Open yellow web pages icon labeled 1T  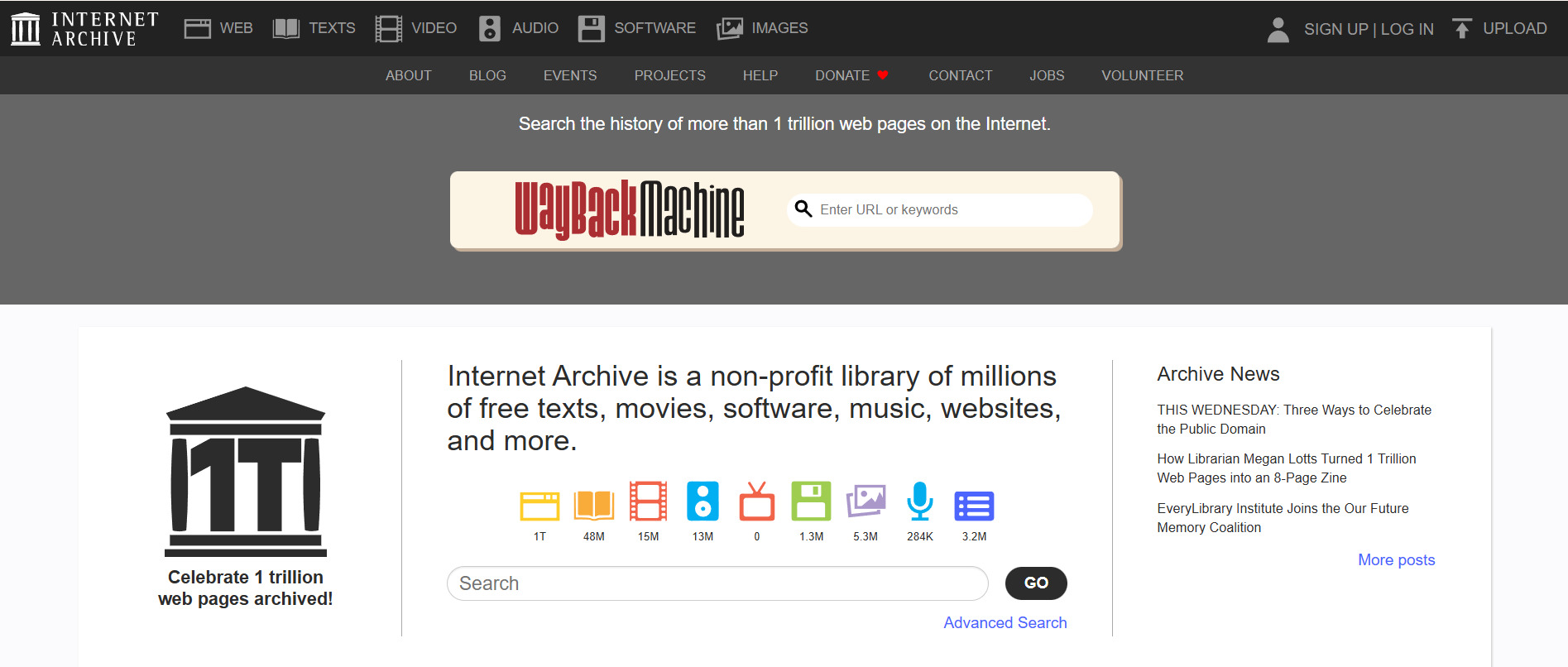(539, 506)
